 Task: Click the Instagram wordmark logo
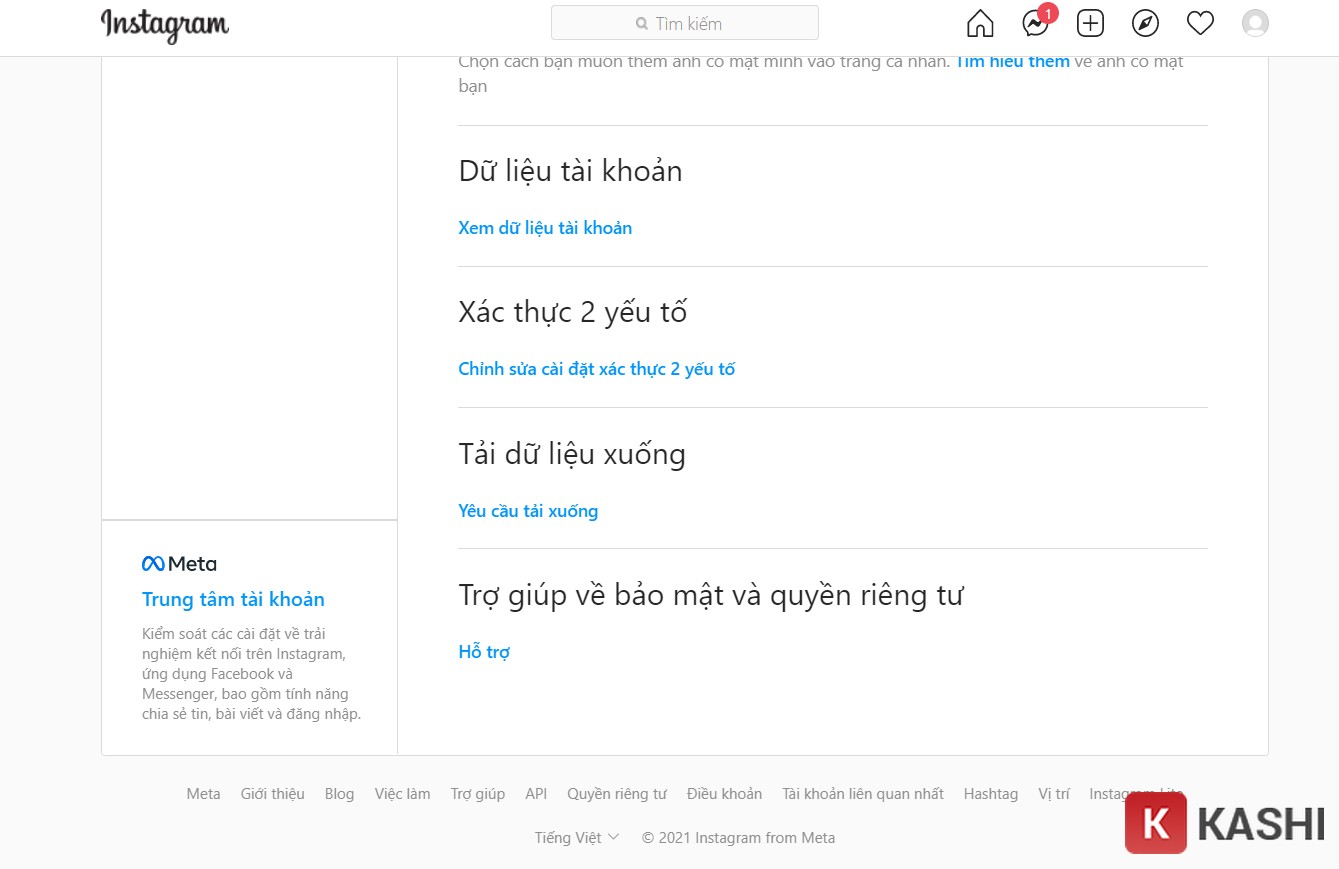tap(164, 25)
